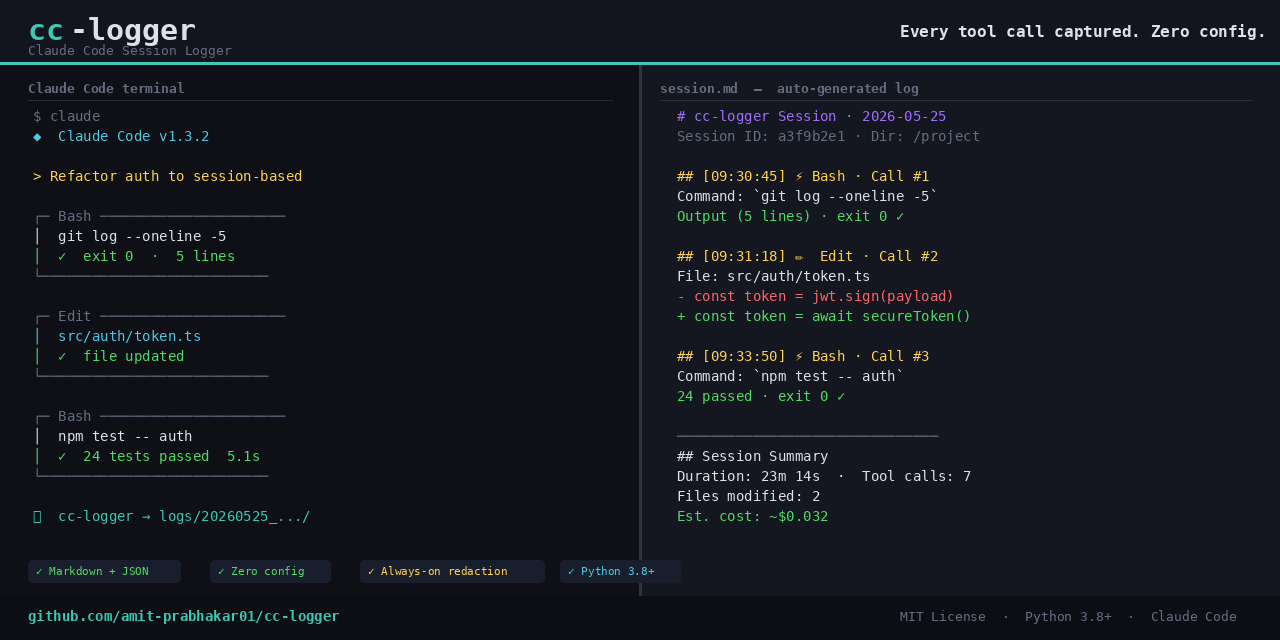Select the 'Python 3.8+' feature badge
The image size is (1280, 640).
pyautogui.click(x=620, y=572)
